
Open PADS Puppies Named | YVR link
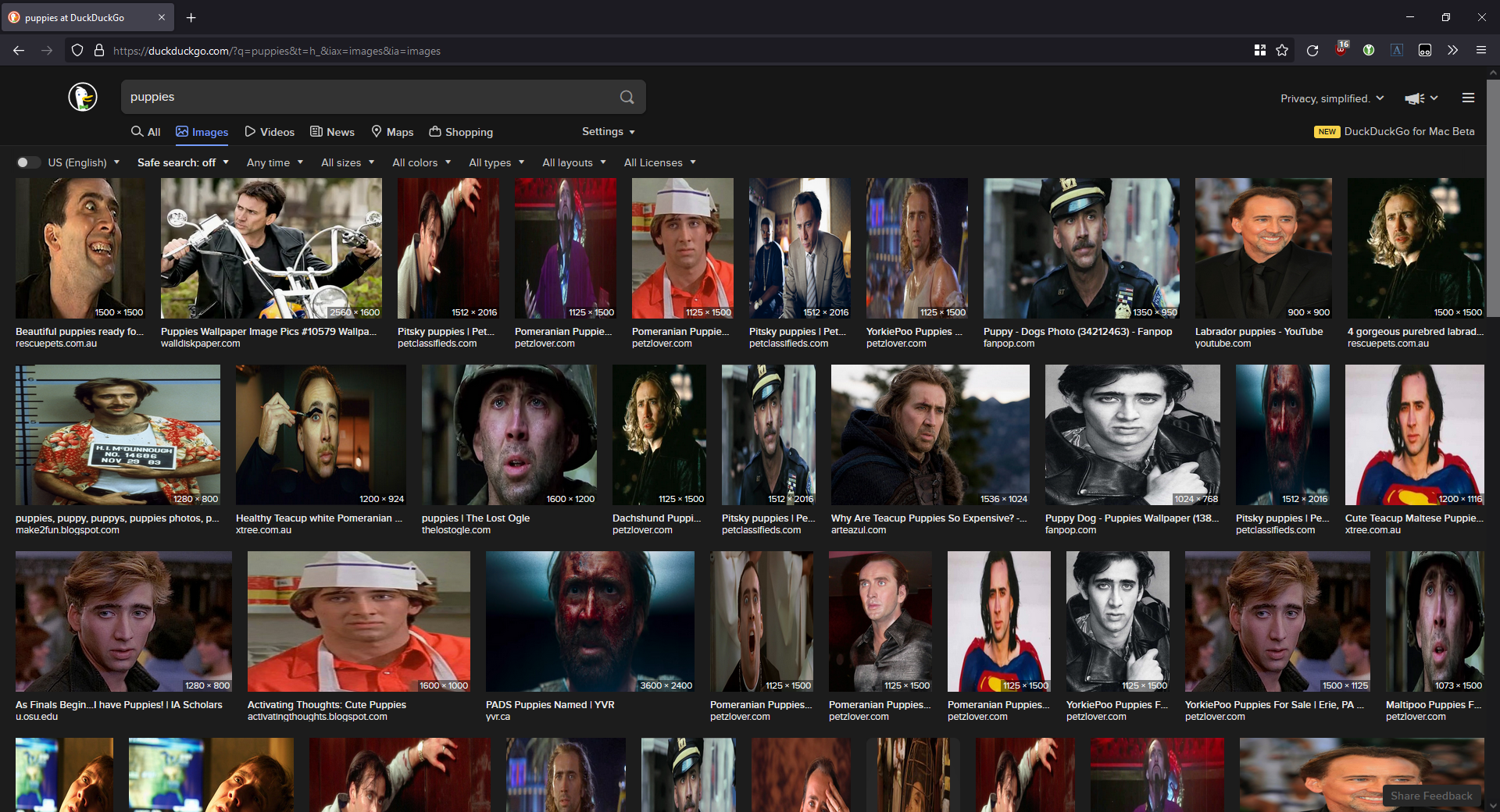[550, 704]
